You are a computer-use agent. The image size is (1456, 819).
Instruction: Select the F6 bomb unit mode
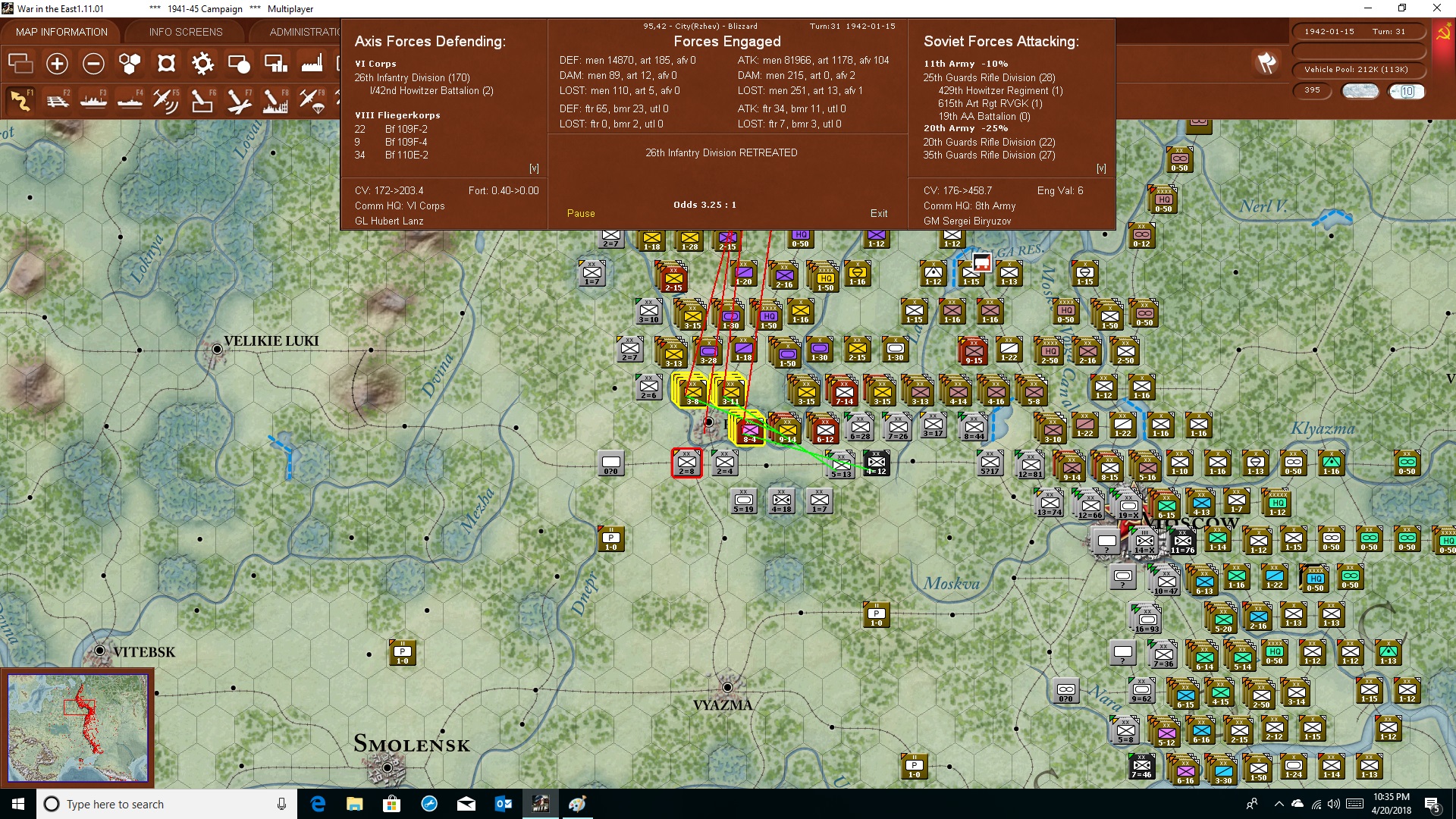[x=202, y=100]
